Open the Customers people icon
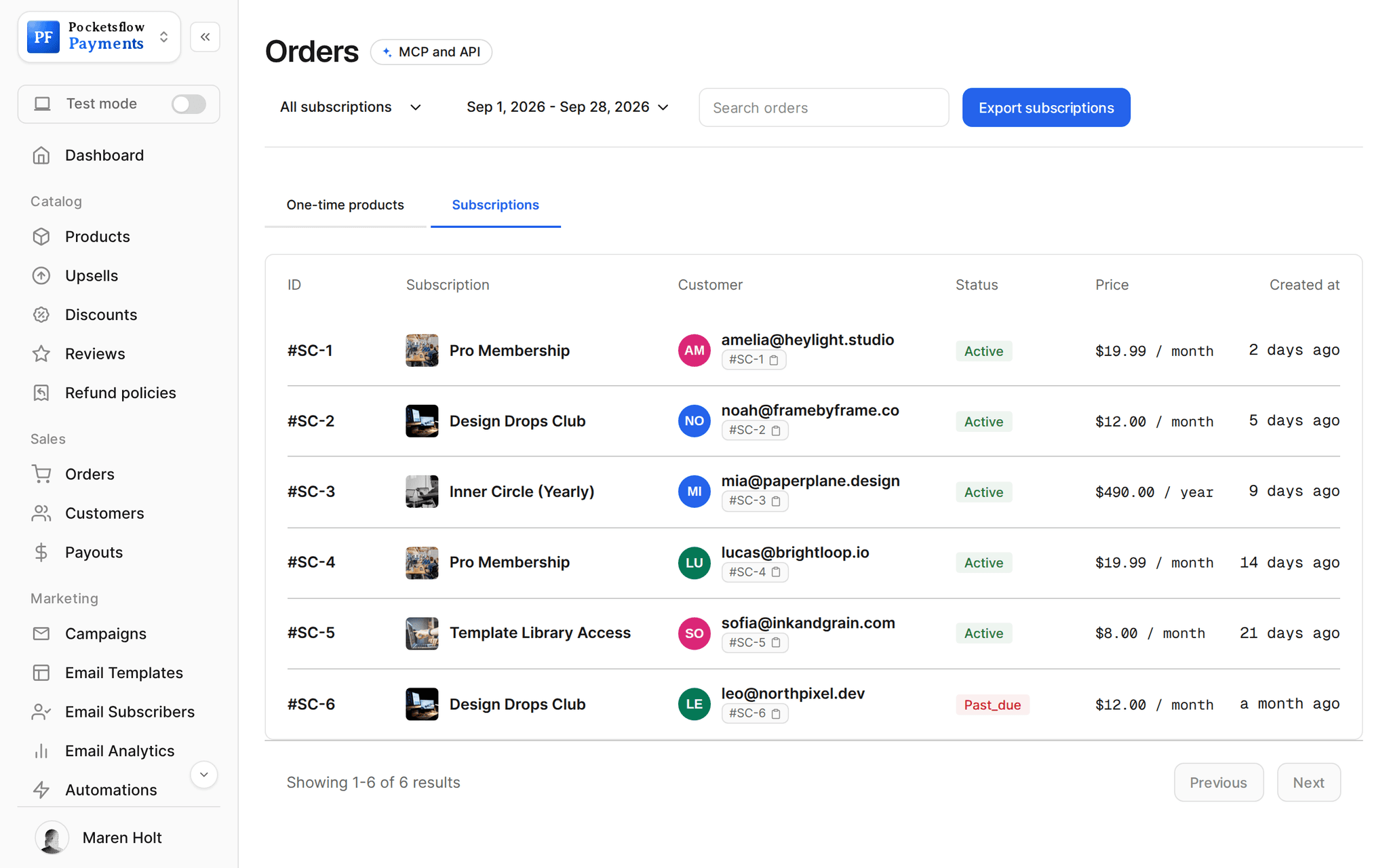1389x868 pixels. coord(41,513)
